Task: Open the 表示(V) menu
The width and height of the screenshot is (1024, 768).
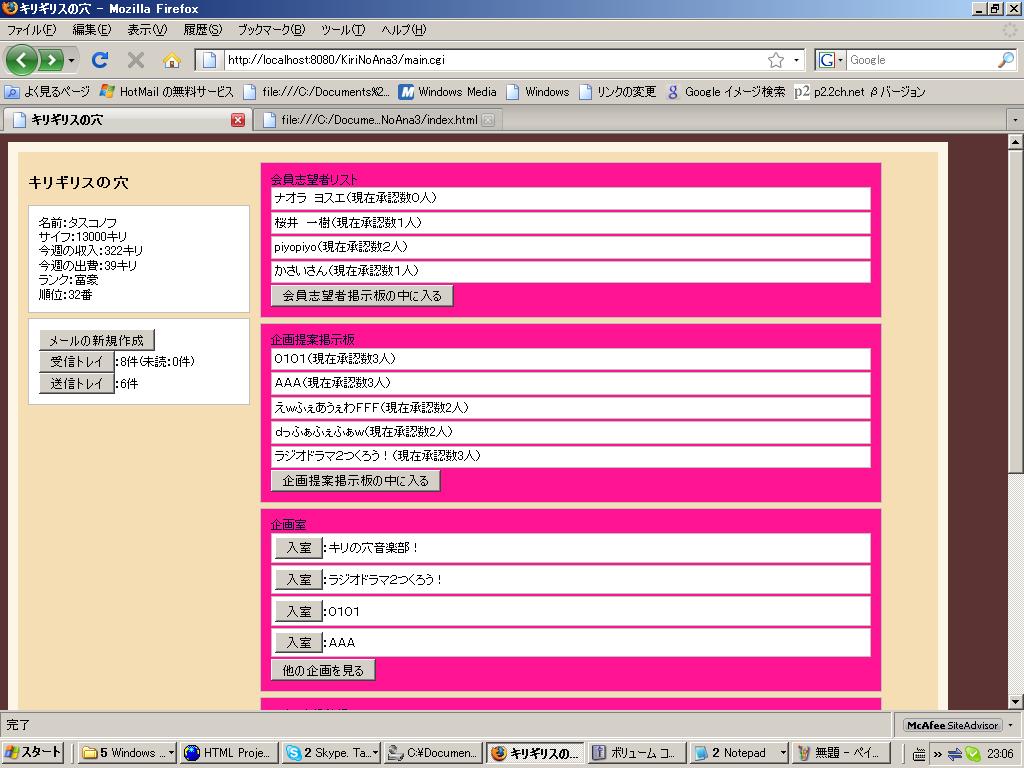Action: [147, 29]
